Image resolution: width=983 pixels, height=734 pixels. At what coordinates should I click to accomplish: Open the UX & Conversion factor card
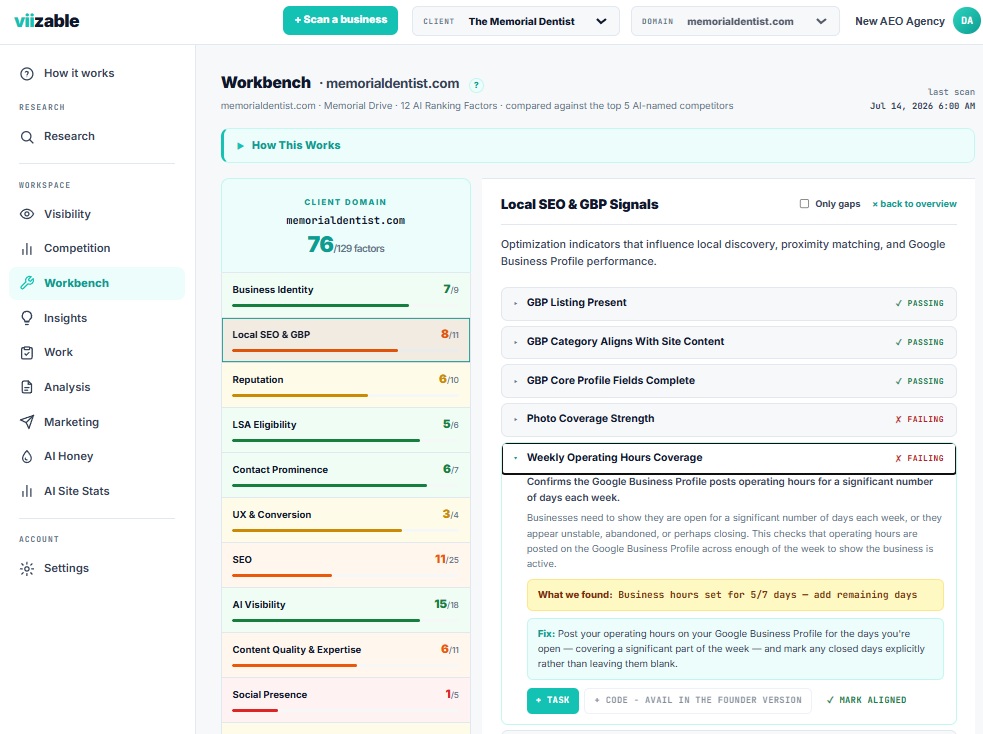(345, 520)
